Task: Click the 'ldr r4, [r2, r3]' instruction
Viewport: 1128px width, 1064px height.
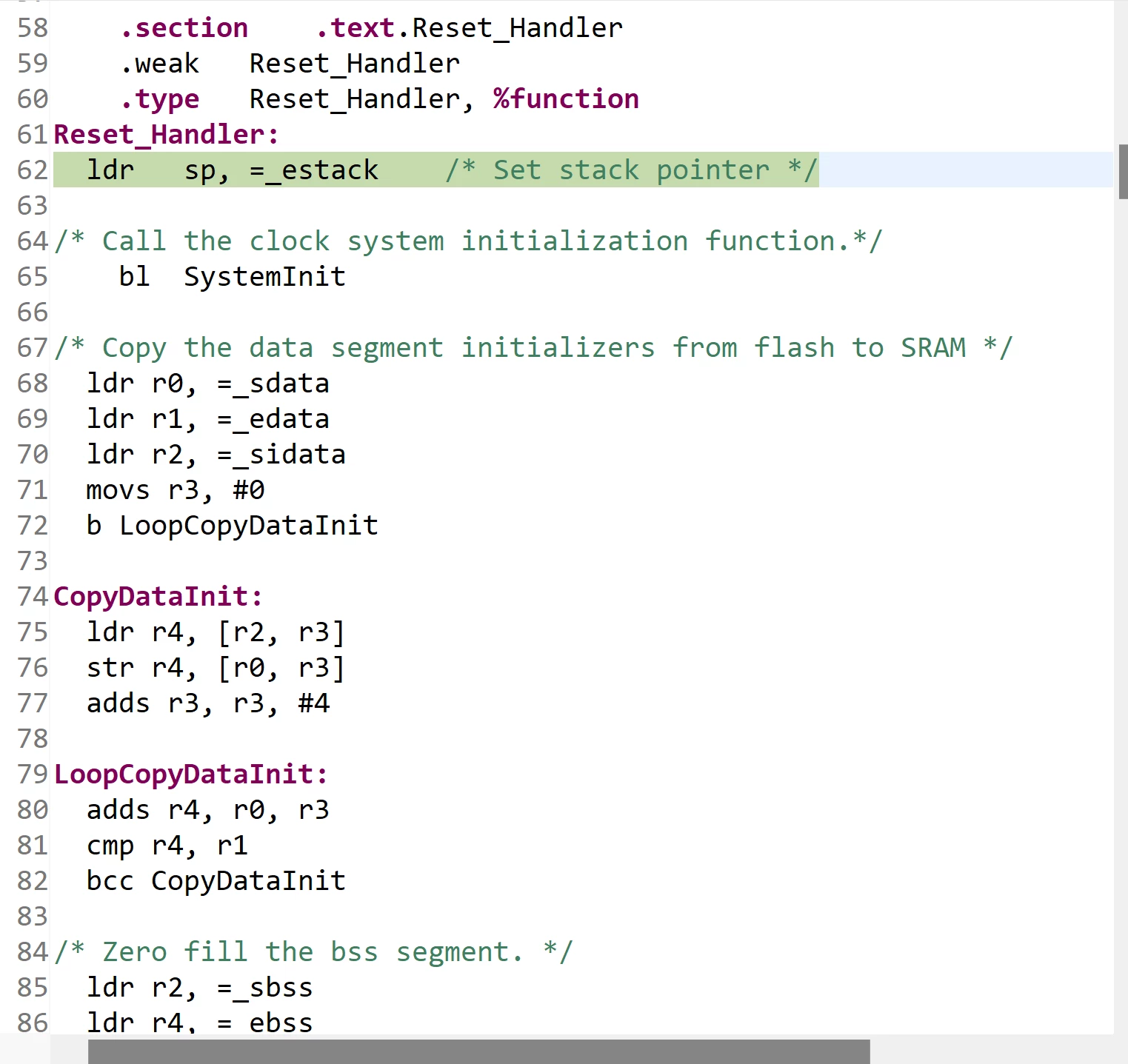Action: [x=216, y=632]
